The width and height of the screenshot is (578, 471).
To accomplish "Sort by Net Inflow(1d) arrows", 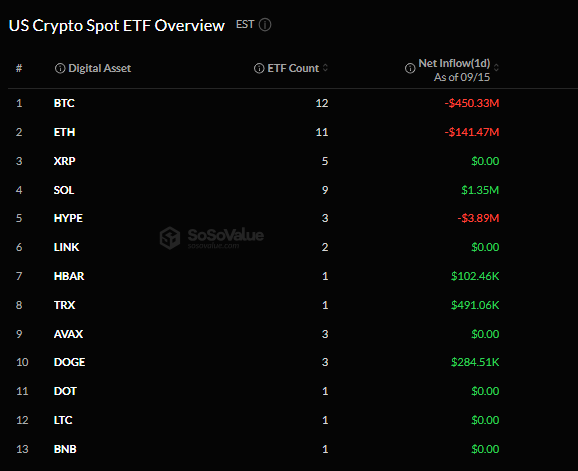I will click(496, 68).
